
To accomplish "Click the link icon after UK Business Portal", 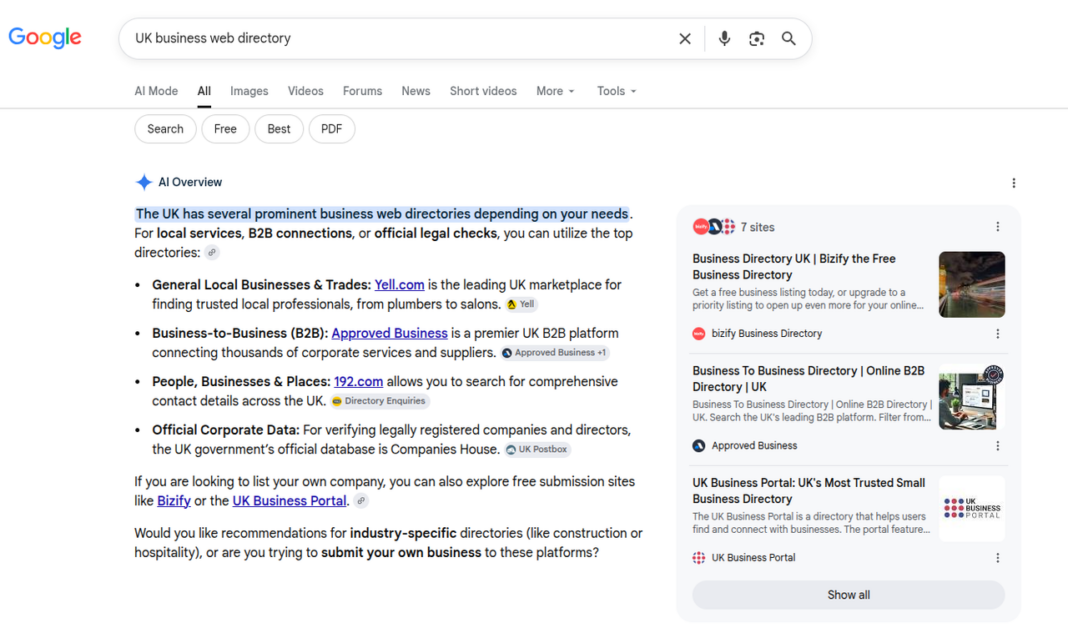I will [x=361, y=501].
